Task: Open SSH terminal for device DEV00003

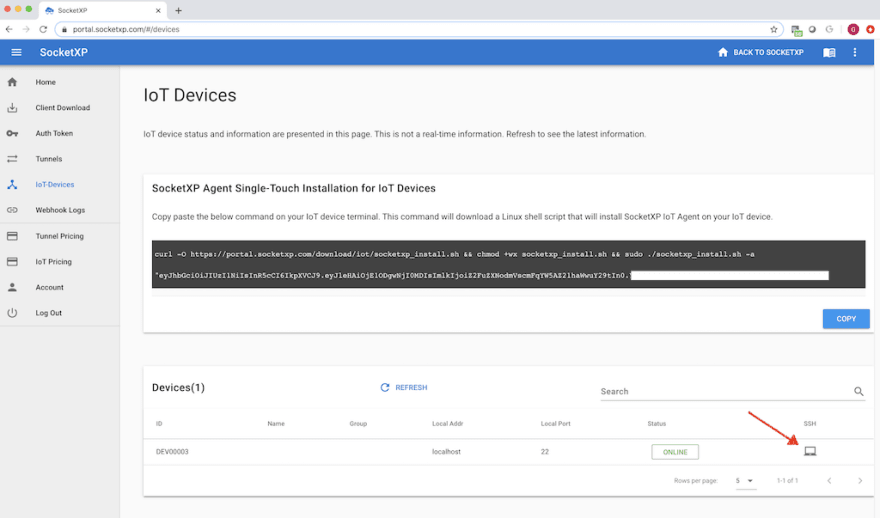Action: (x=810, y=451)
